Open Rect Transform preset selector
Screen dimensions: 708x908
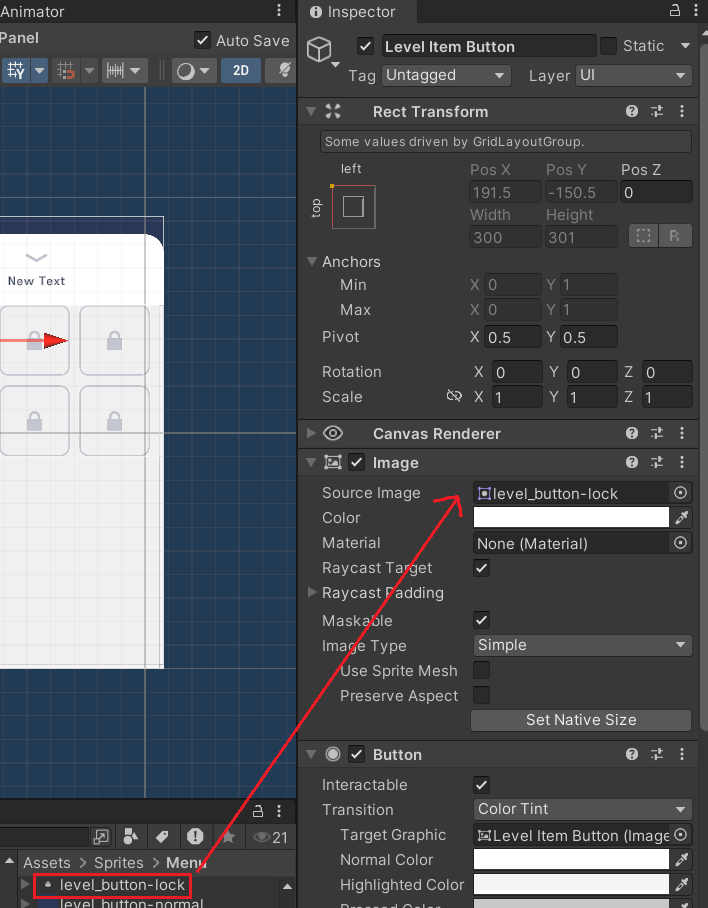(657, 111)
